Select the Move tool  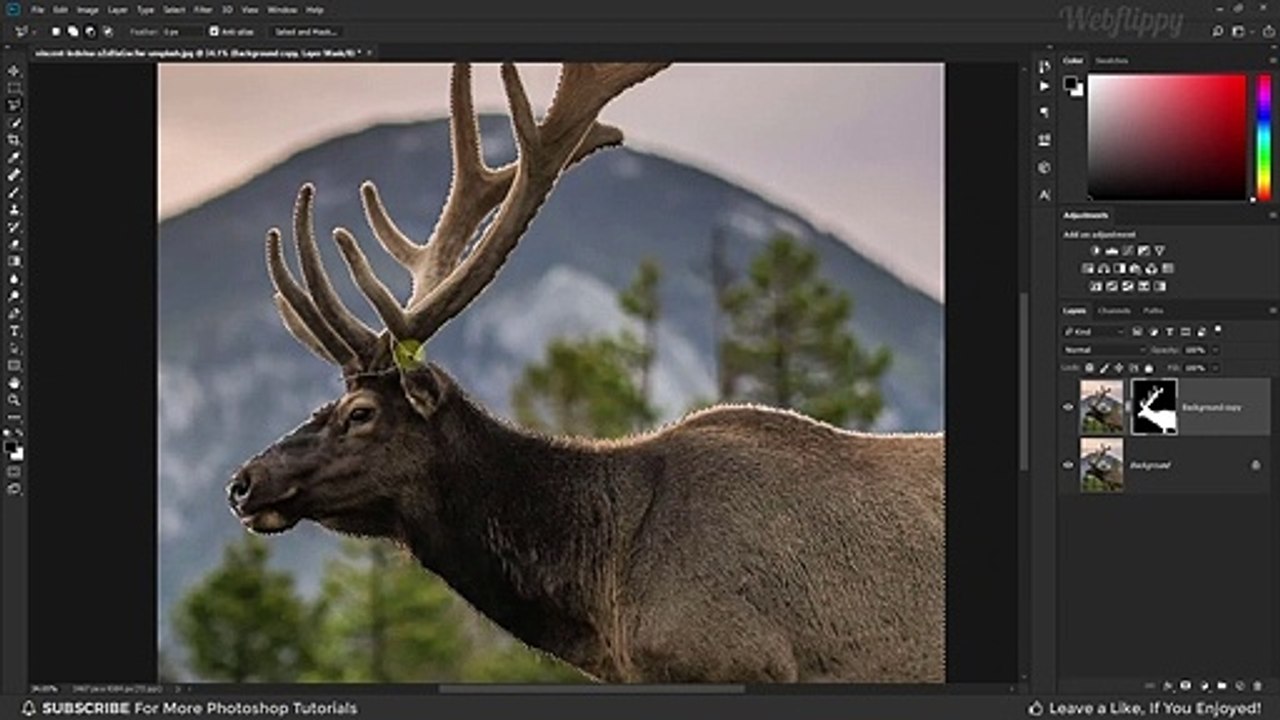tap(14, 71)
